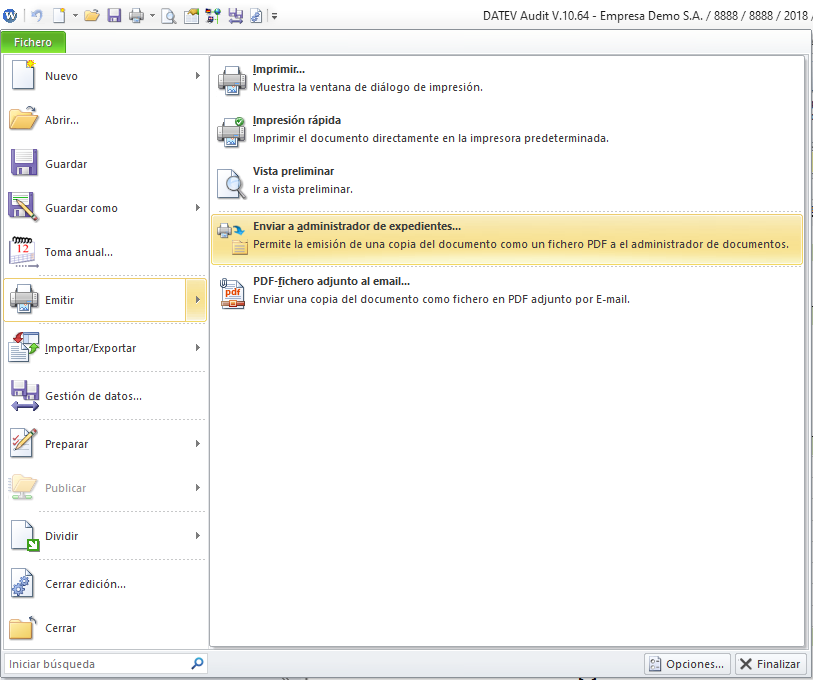The height and width of the screenshot is (680, 813).
Task: Click the printer icon in top toolbar
Action: click(x=136, y=16)
